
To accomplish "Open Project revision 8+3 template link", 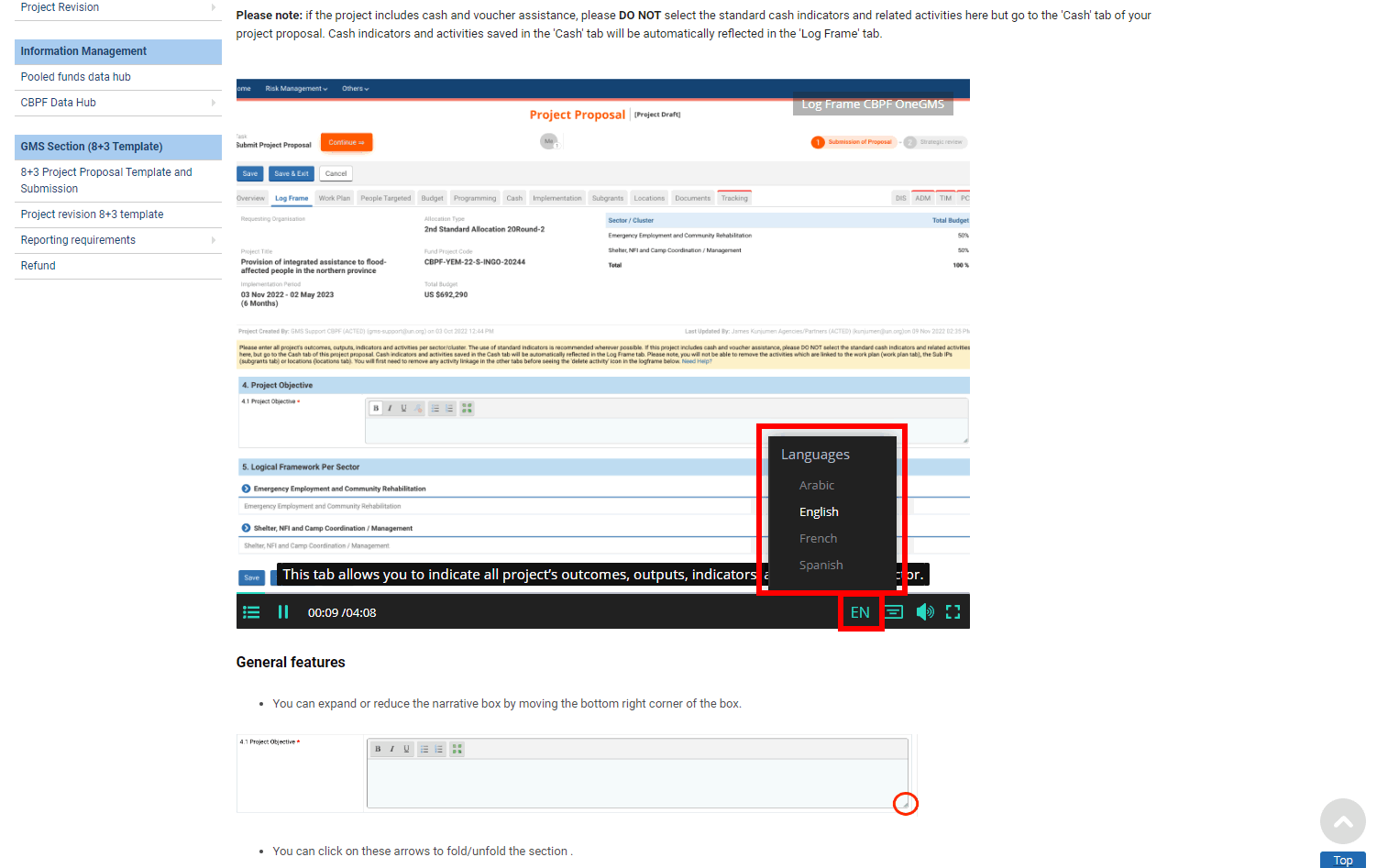I will click(x=93, y=214).
